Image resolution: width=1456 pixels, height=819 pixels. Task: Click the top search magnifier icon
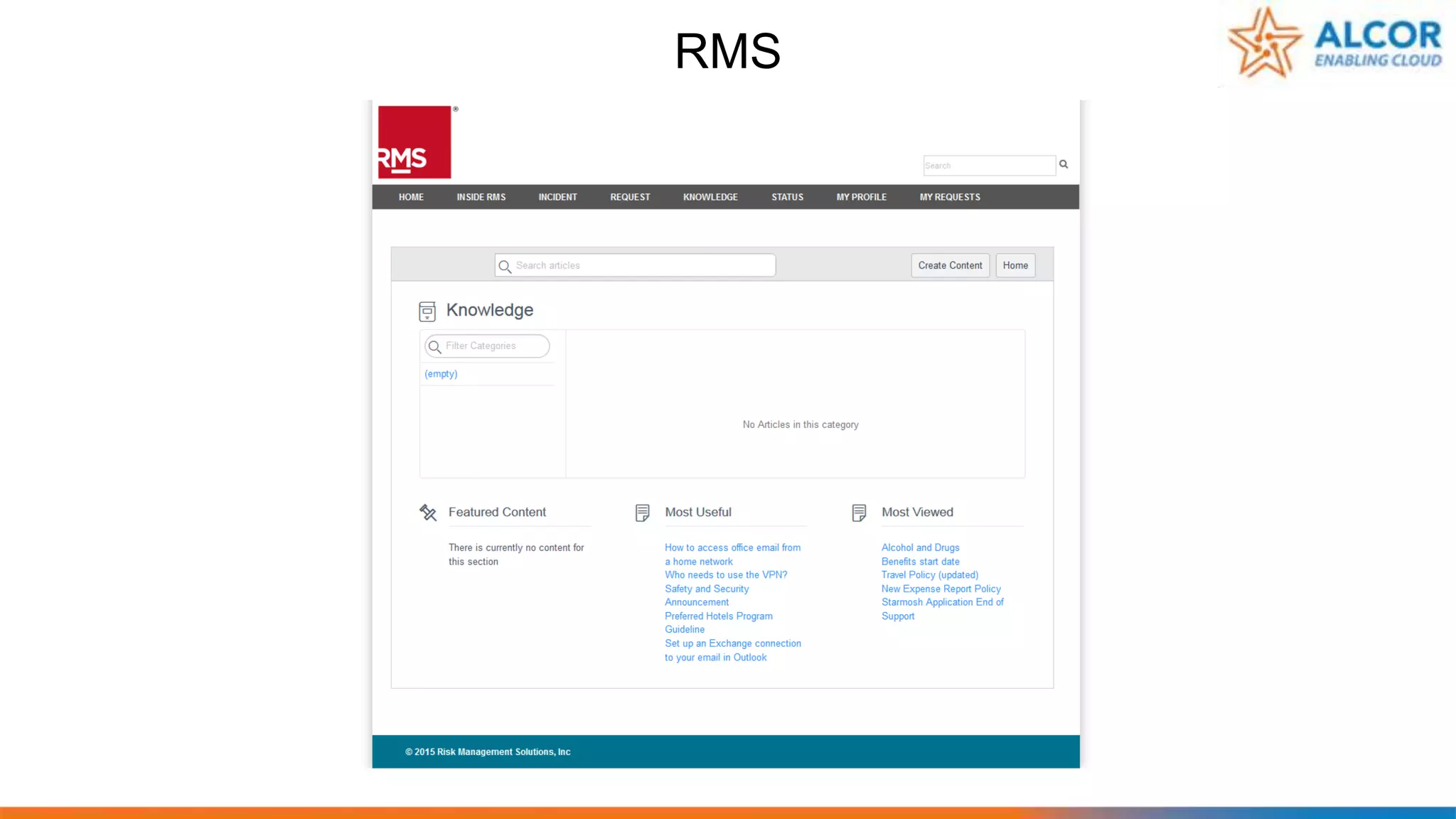tap(1064, 164)
